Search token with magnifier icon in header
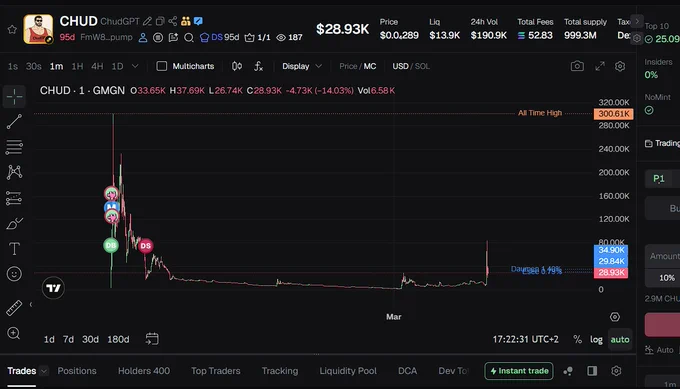Viewport: 680px width, 389px height. [x=189, y=38]
